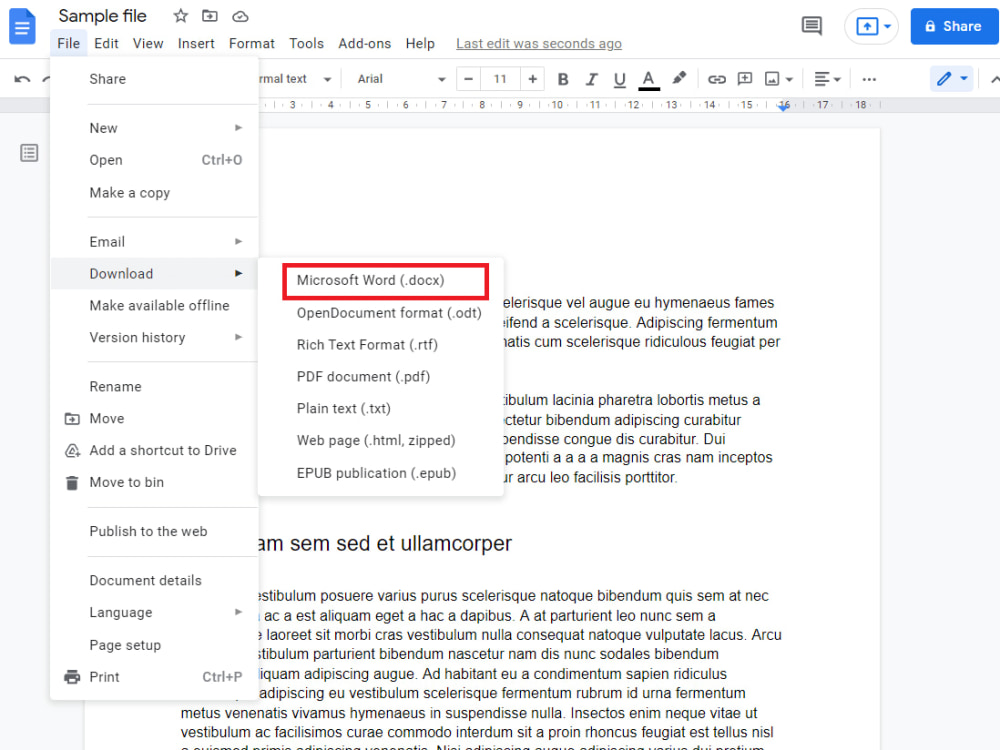Image resolution: width=1000 pixels, height=750 pixels.
Task: Decrease font size with minus button
Action: tap(468, 79)
